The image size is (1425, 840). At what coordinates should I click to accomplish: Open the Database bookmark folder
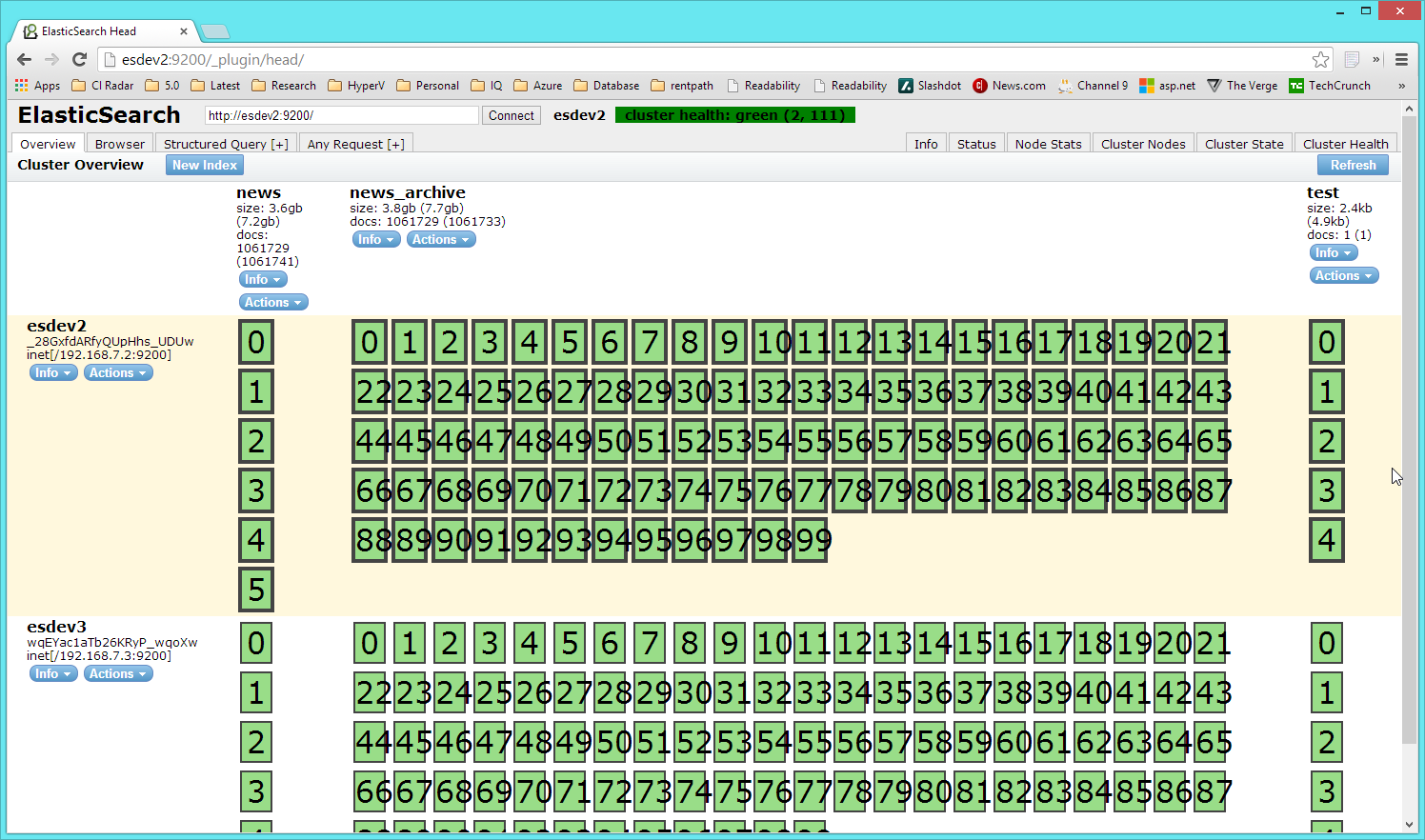point(607,86)
